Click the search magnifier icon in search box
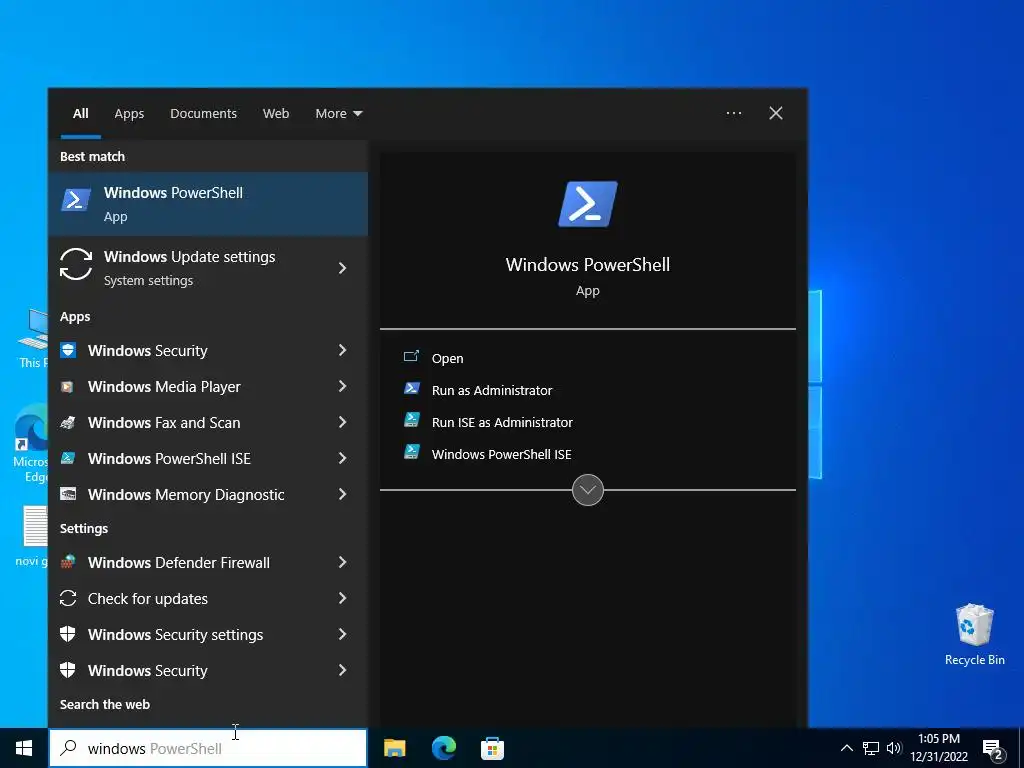The height and width of the screenshot is (768, 1024). [68, 748]
